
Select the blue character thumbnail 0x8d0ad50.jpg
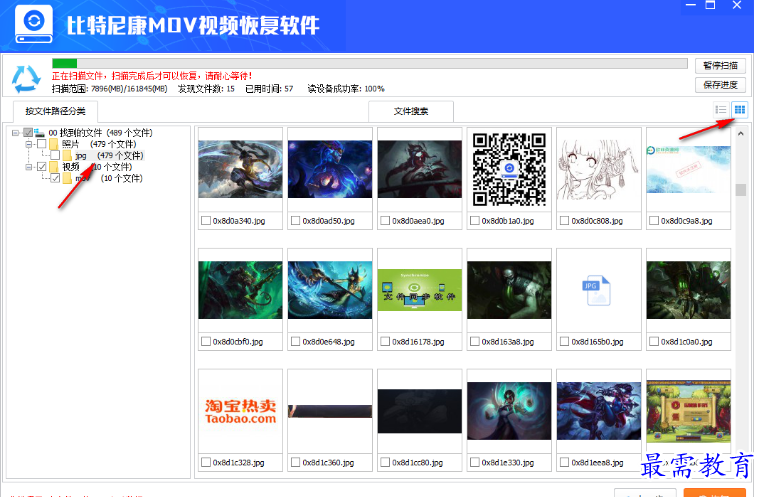tap(330, 169)
